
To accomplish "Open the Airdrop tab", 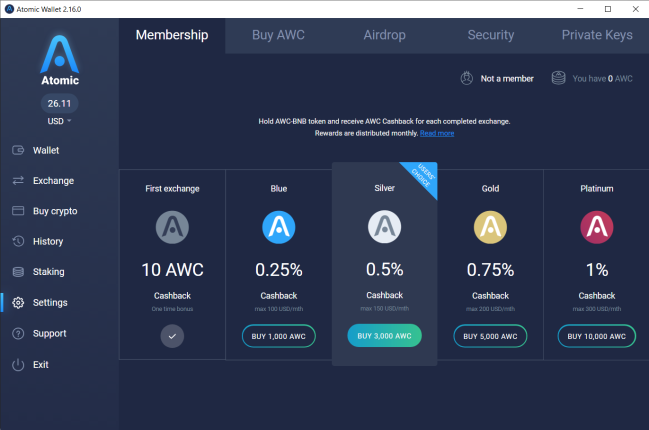I will coord(385,35).
